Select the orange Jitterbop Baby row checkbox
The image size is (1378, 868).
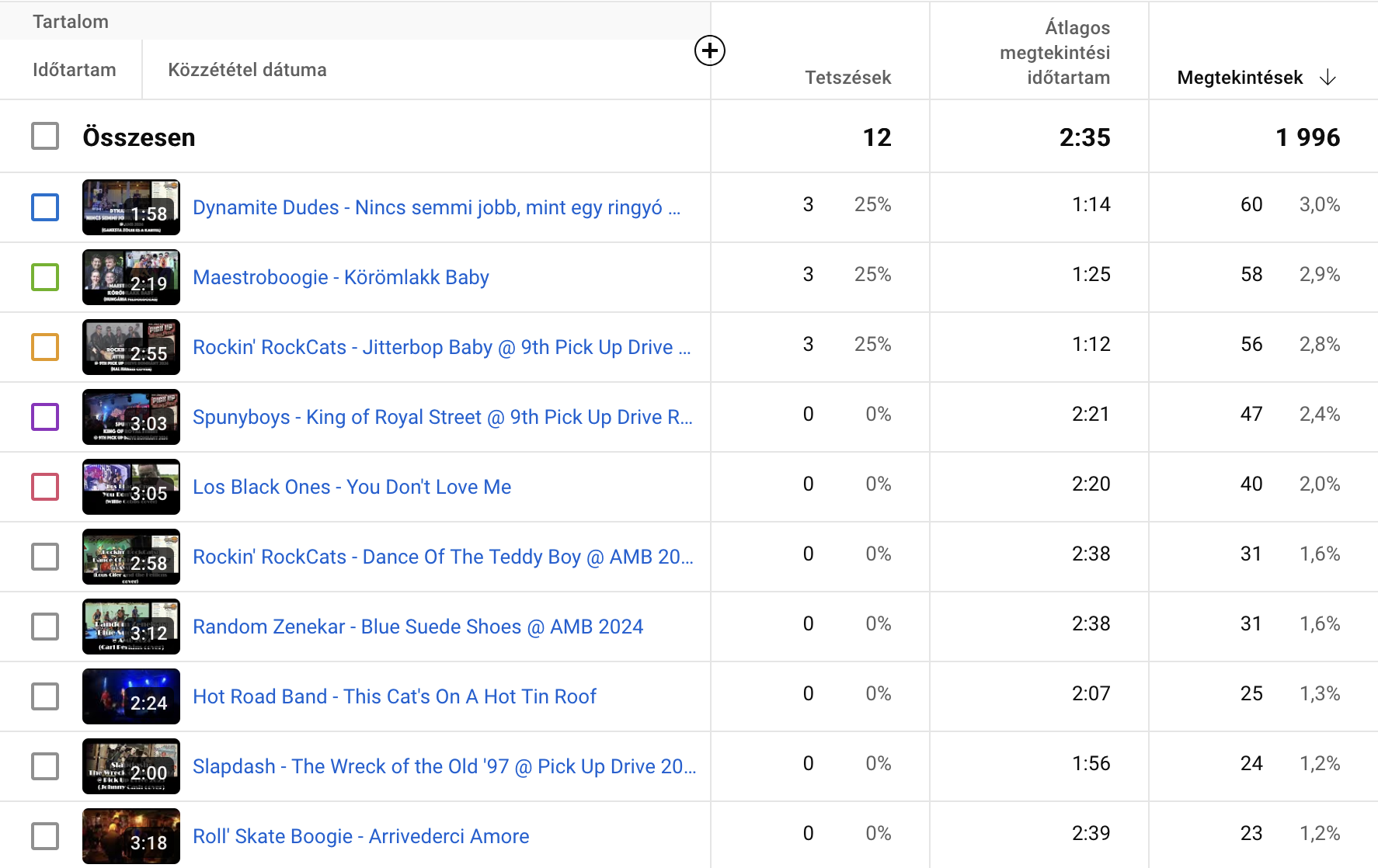coord(45,347)
